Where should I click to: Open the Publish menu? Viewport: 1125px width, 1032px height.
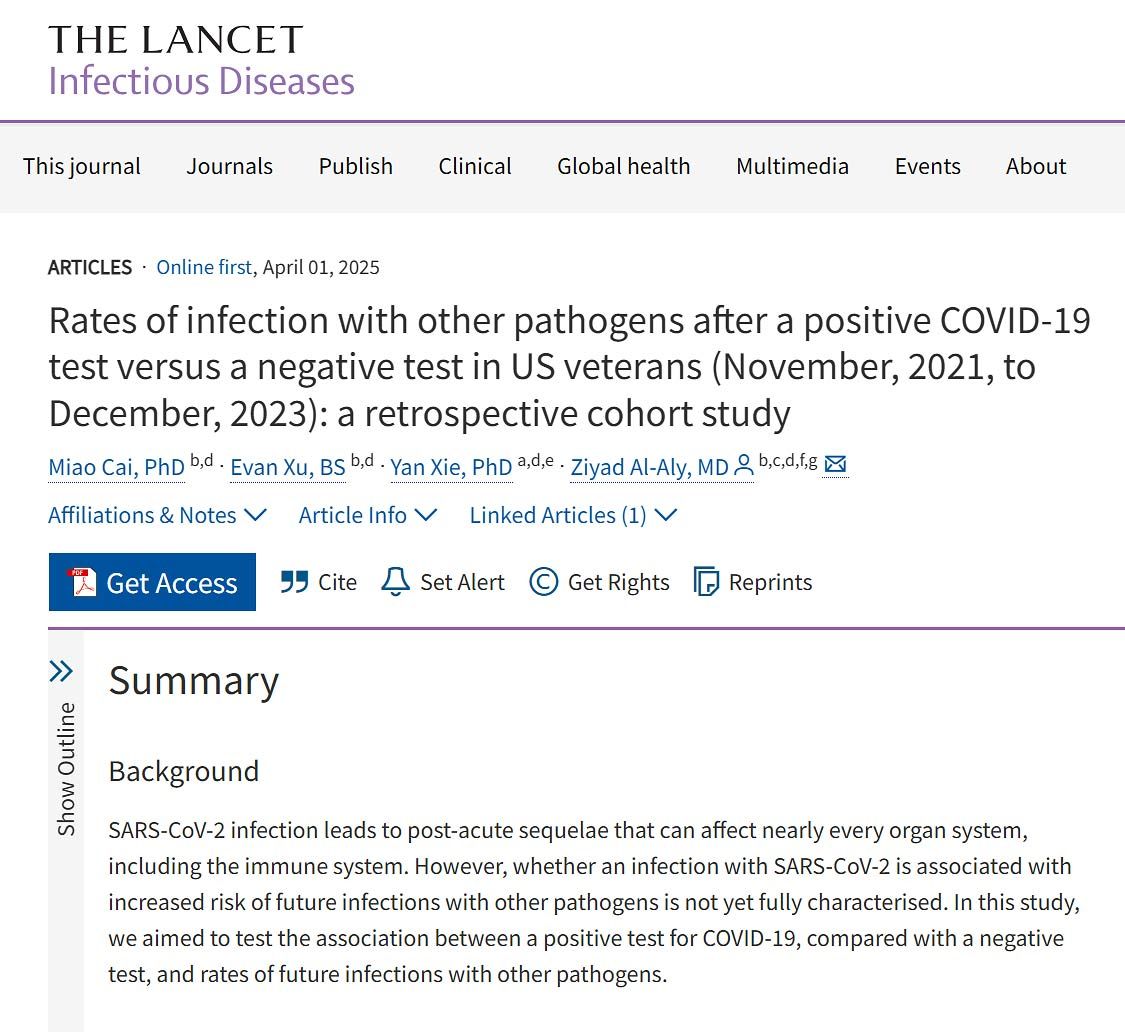[356, 166]
